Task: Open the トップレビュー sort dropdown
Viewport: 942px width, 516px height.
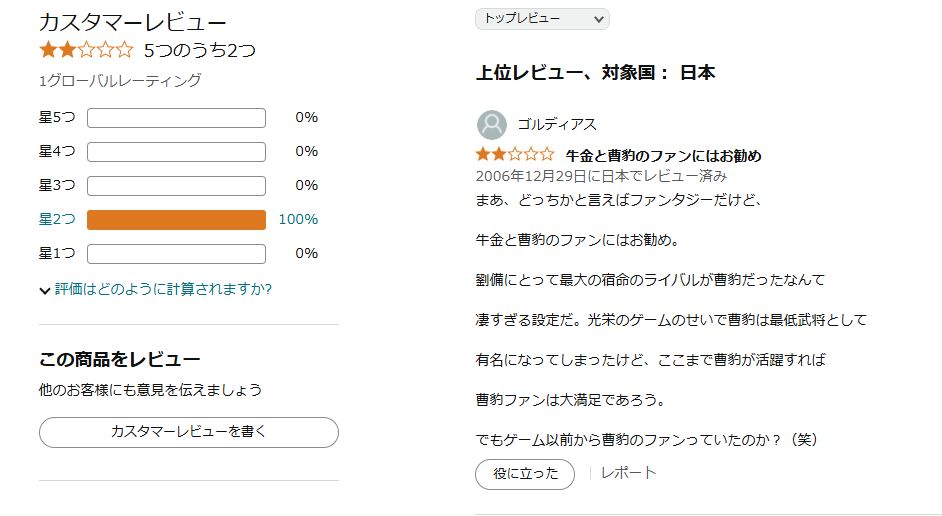Action: pyautogui.click(x=542, y=19)
